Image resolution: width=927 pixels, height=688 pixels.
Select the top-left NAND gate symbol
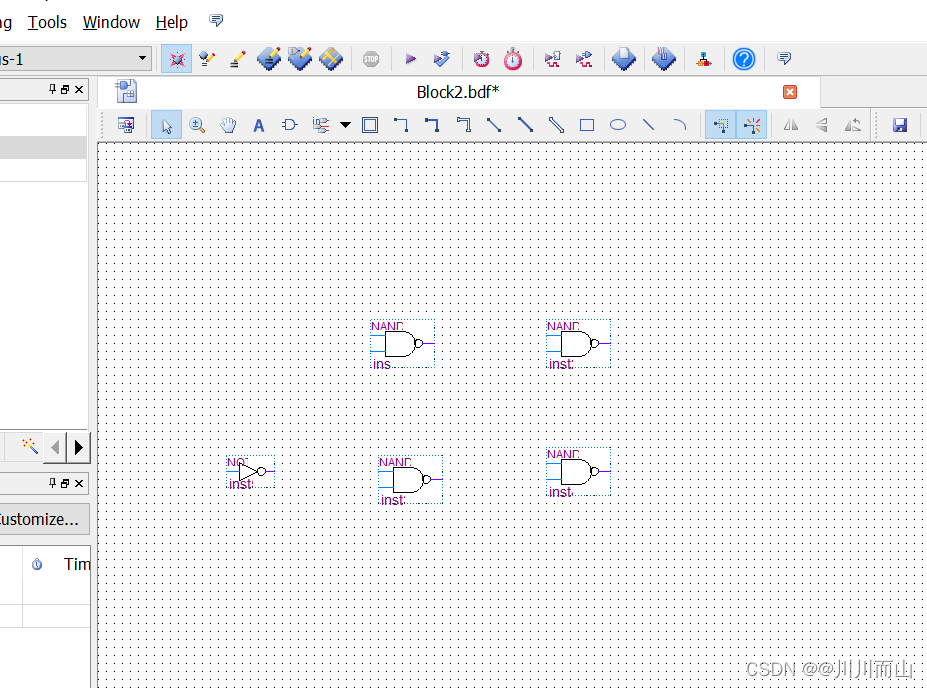click(403, 344)
